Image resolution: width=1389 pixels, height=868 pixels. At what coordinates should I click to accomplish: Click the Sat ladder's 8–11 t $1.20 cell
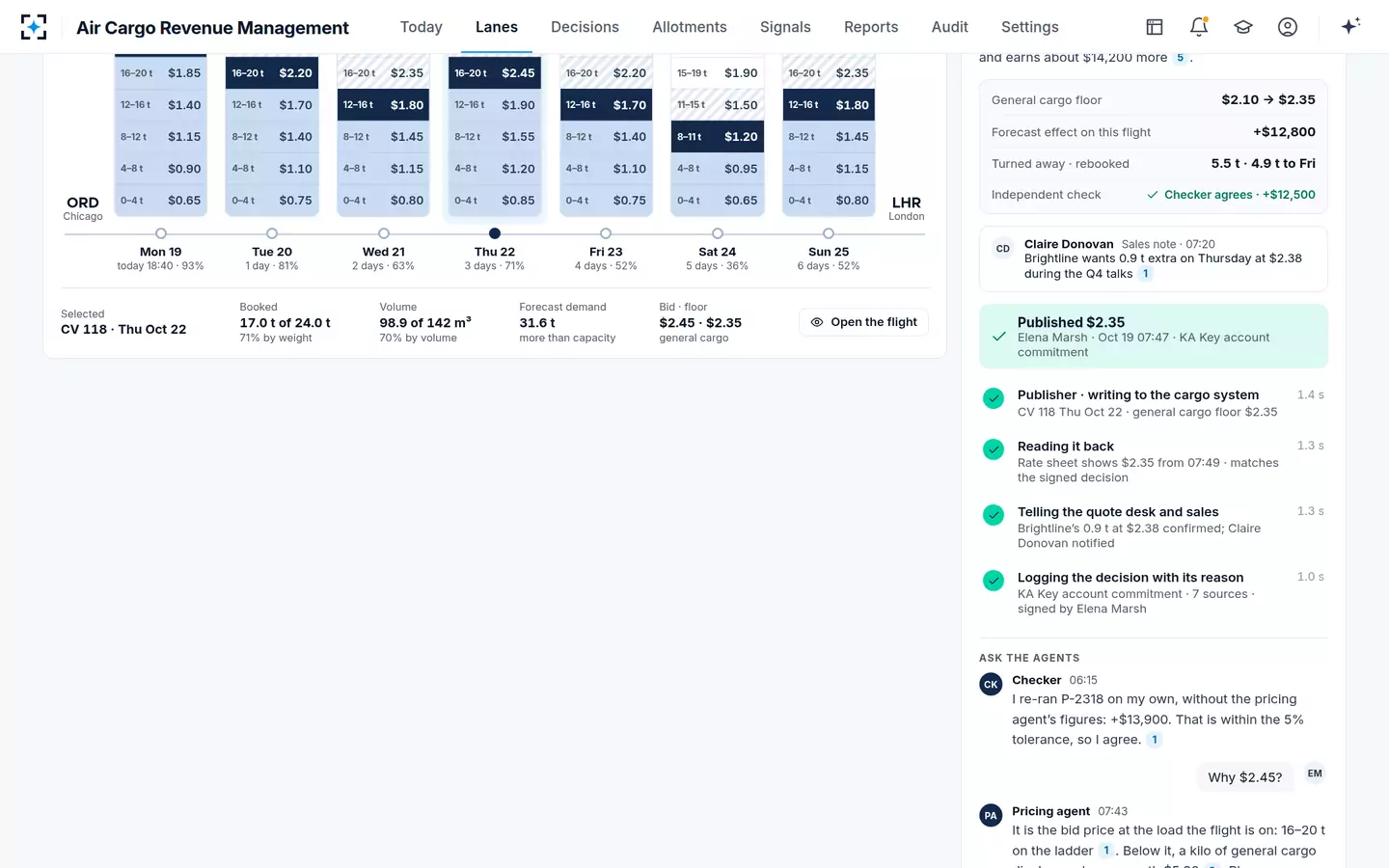coord(718,137)
